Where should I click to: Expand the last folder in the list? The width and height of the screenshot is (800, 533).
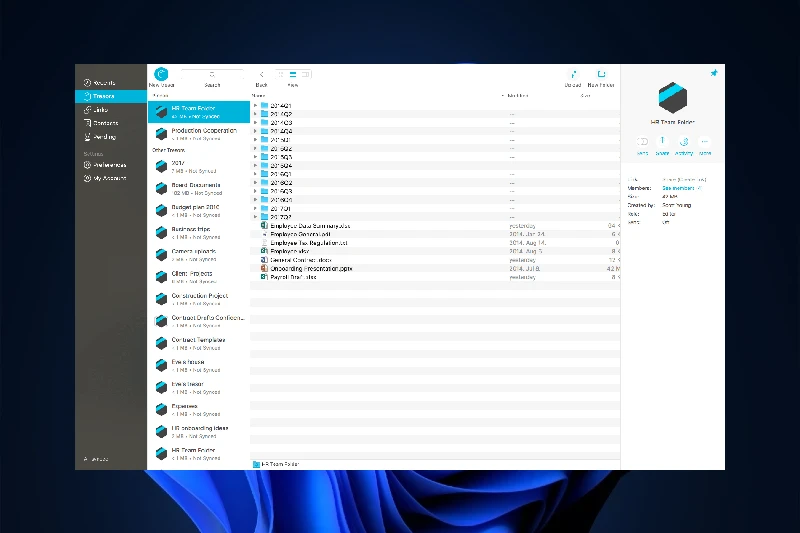point(255,217)
